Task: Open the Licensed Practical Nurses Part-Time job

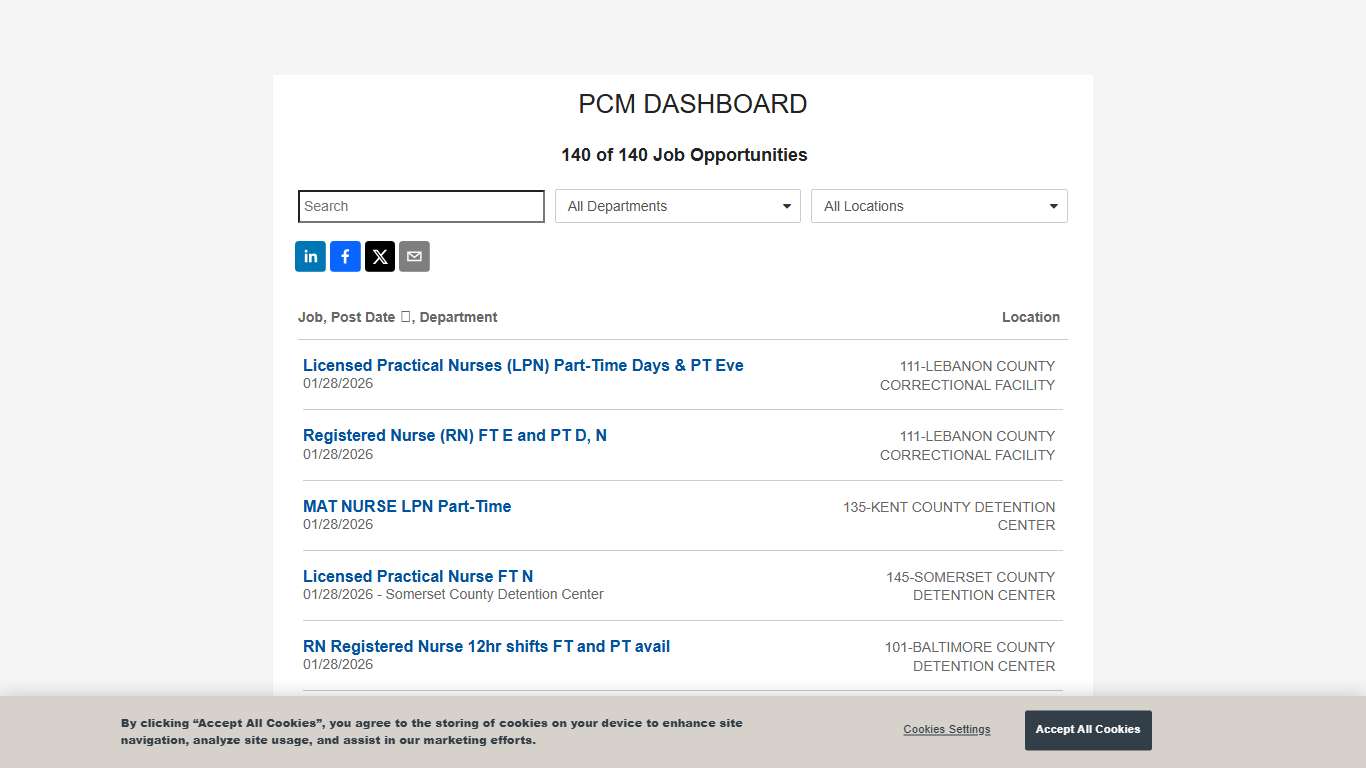Action: coord(523,365)
